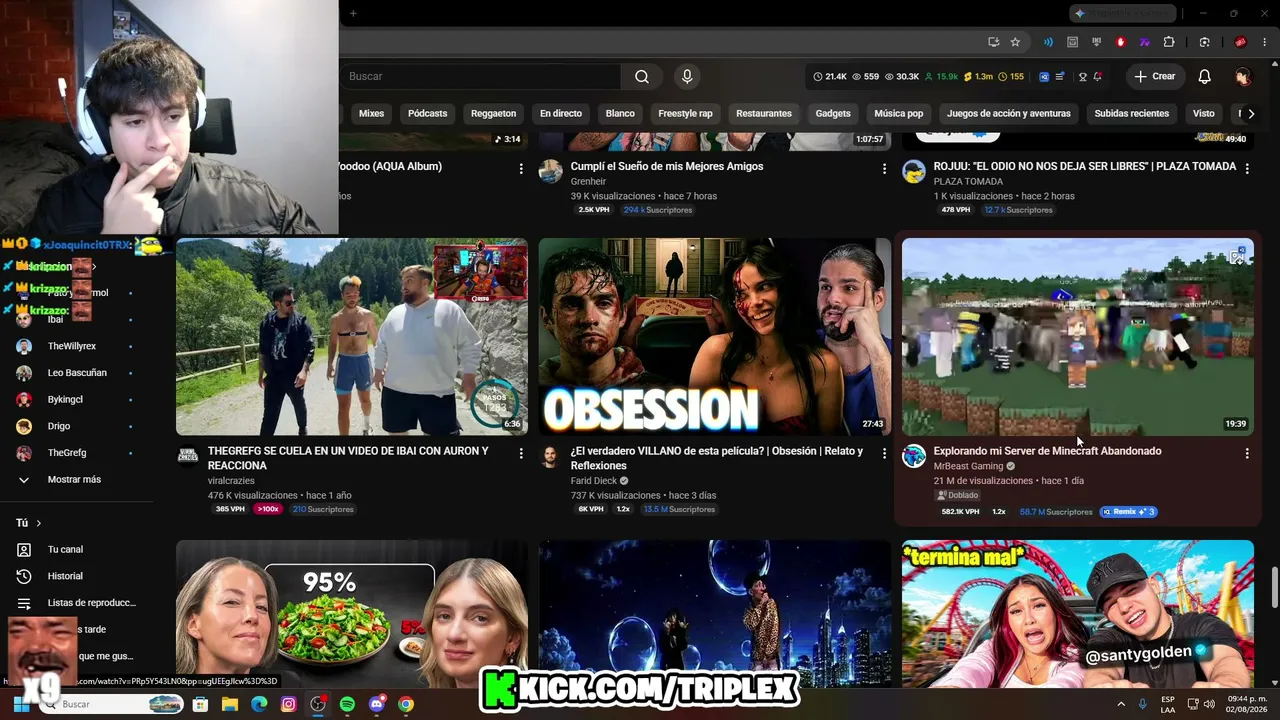The image size is (1280, 720).
Task: Select the Gadgets filter chip
Action: pyautogui.click(x=833, y=114)
